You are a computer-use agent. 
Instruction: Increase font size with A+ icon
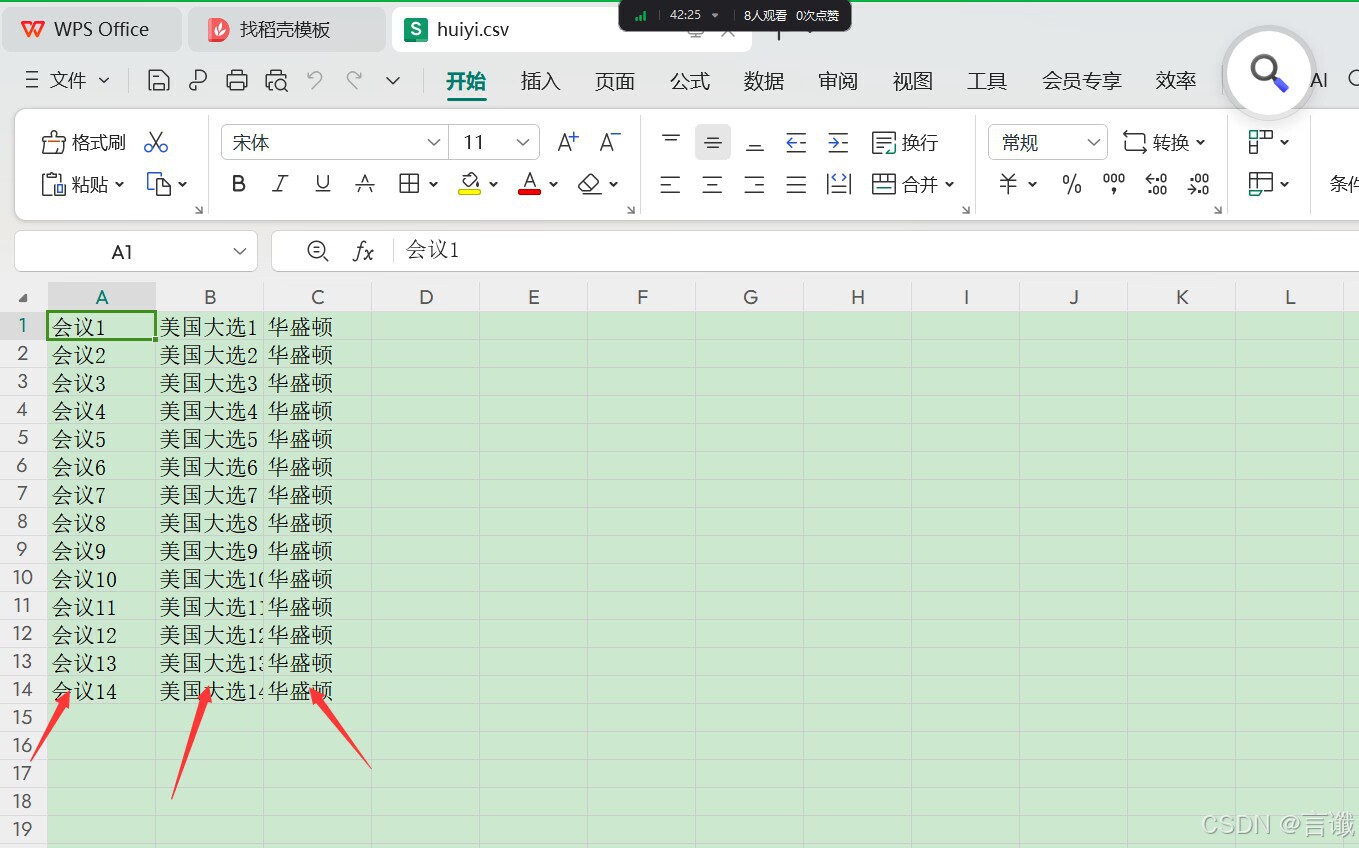[x=568, y=142]
